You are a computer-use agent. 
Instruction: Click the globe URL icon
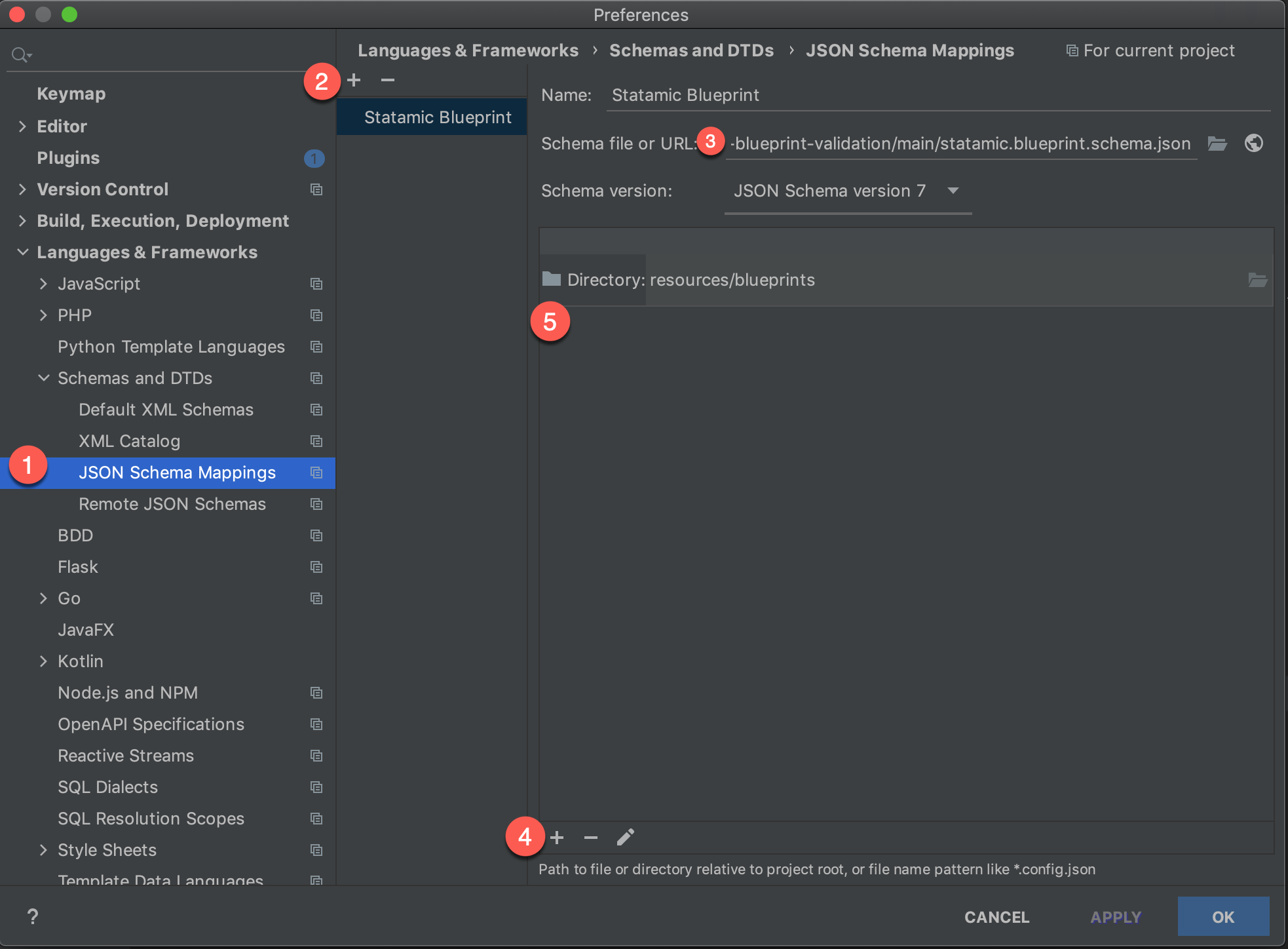coord(1253,144)
